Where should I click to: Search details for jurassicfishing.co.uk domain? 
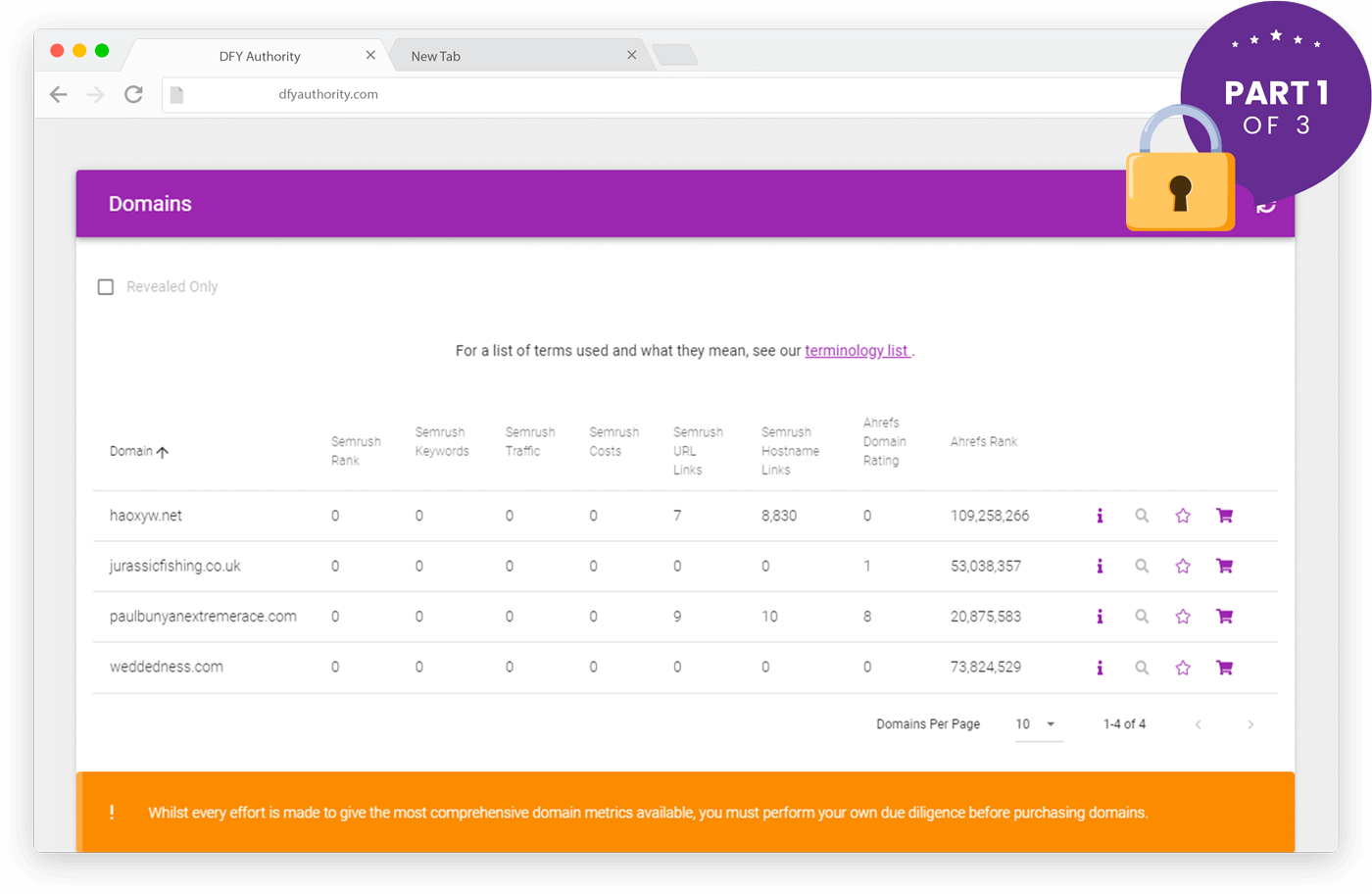(x=1142, y=567)
